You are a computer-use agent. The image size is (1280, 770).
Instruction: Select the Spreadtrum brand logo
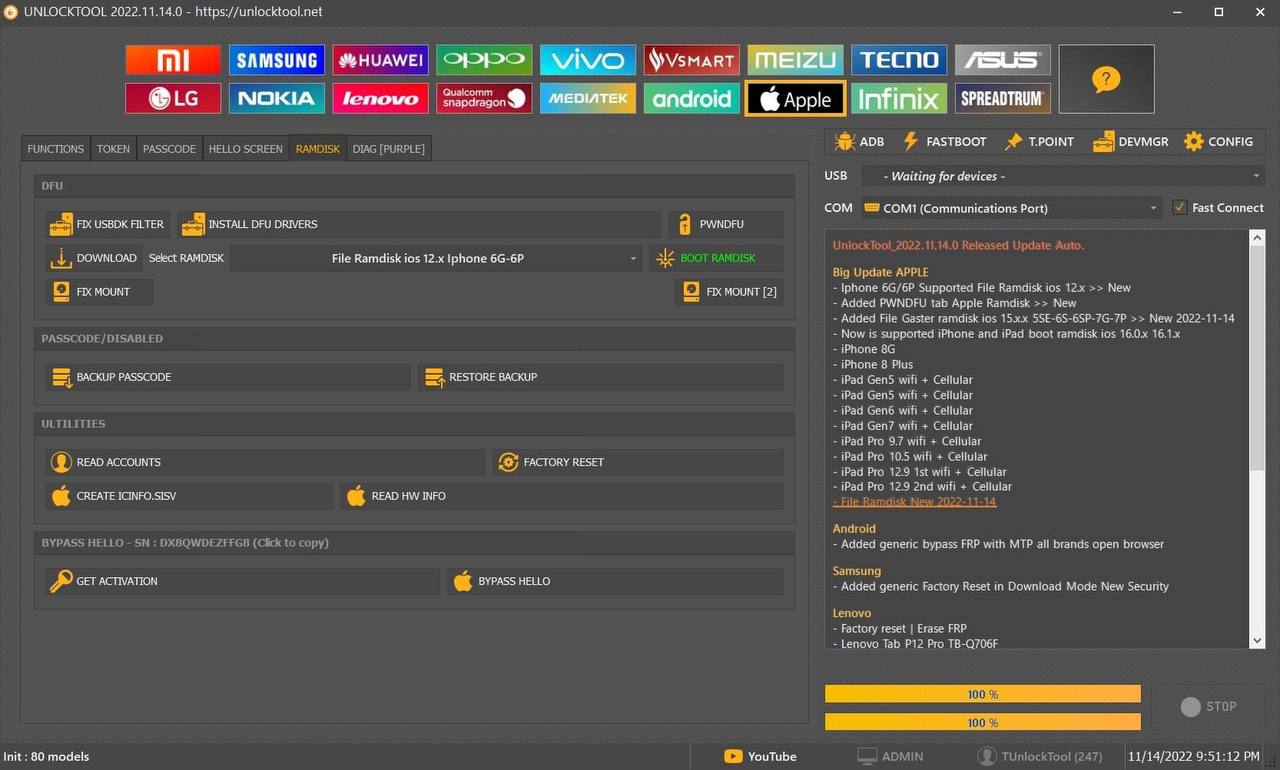1003,98
